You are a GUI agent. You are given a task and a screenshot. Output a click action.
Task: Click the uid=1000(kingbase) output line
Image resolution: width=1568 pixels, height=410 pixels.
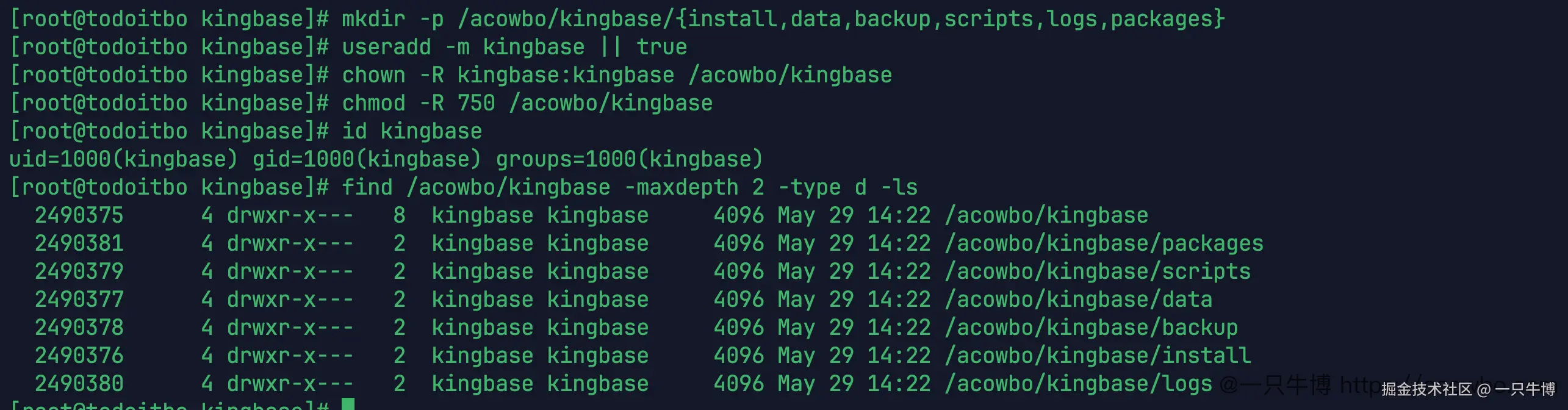point(386,159)
